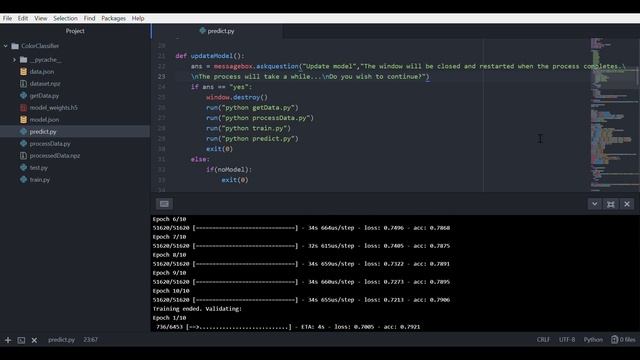This screenshot has width=640, height=360.
Task: Open data.json in the tree
Action: pyautogui.click(x=42, y=72)
